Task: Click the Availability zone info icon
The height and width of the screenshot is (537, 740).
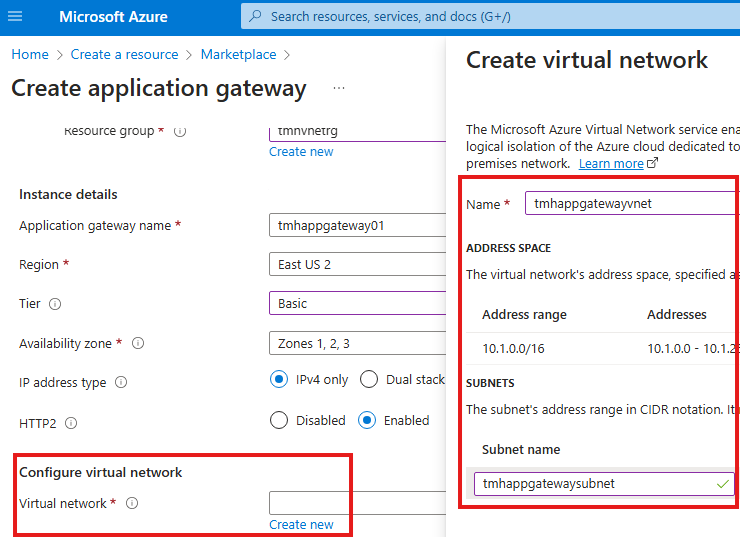Action: [138, 343]
